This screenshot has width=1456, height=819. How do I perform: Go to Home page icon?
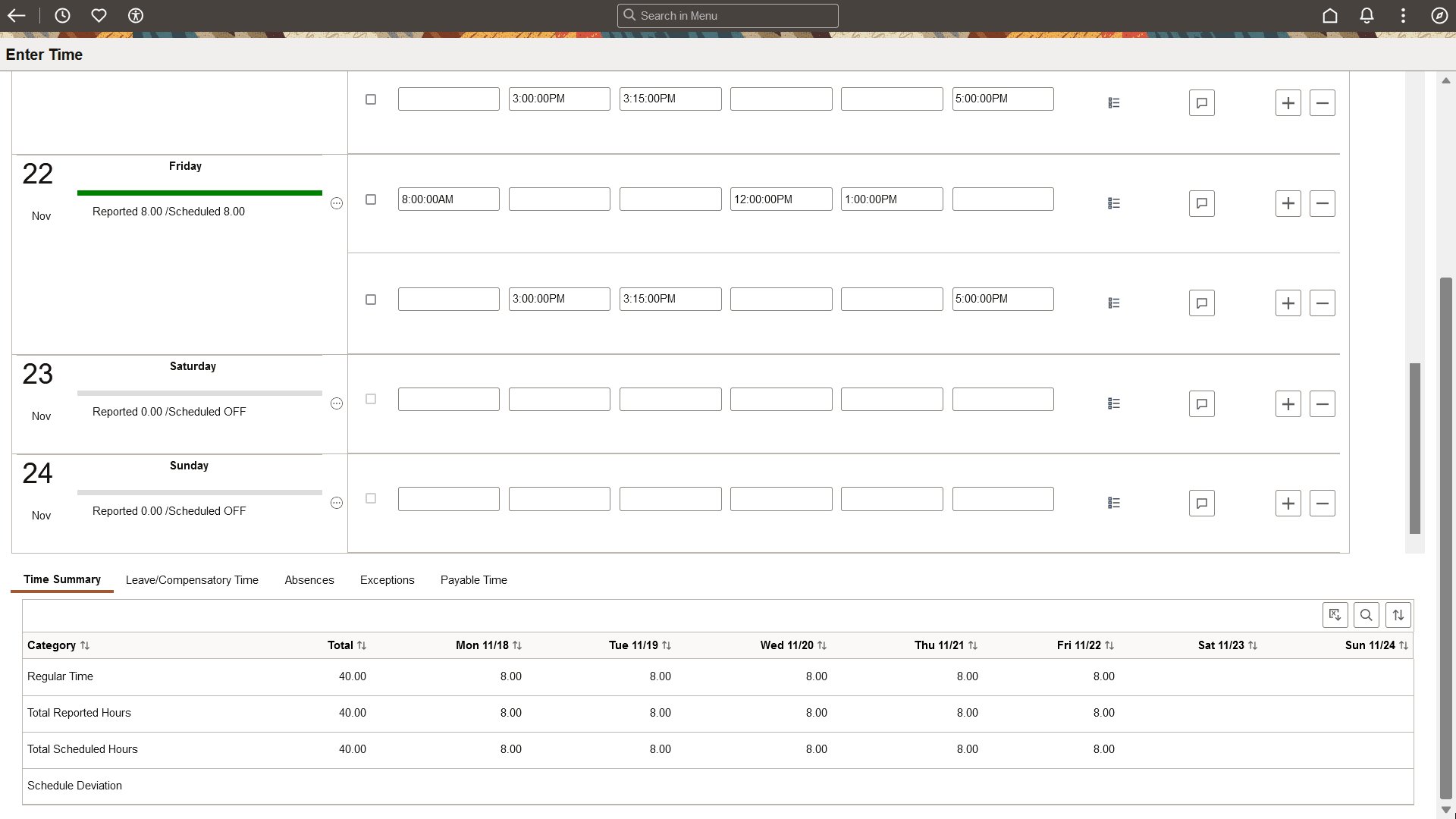pyautogui.click(x=1330, y=15)
